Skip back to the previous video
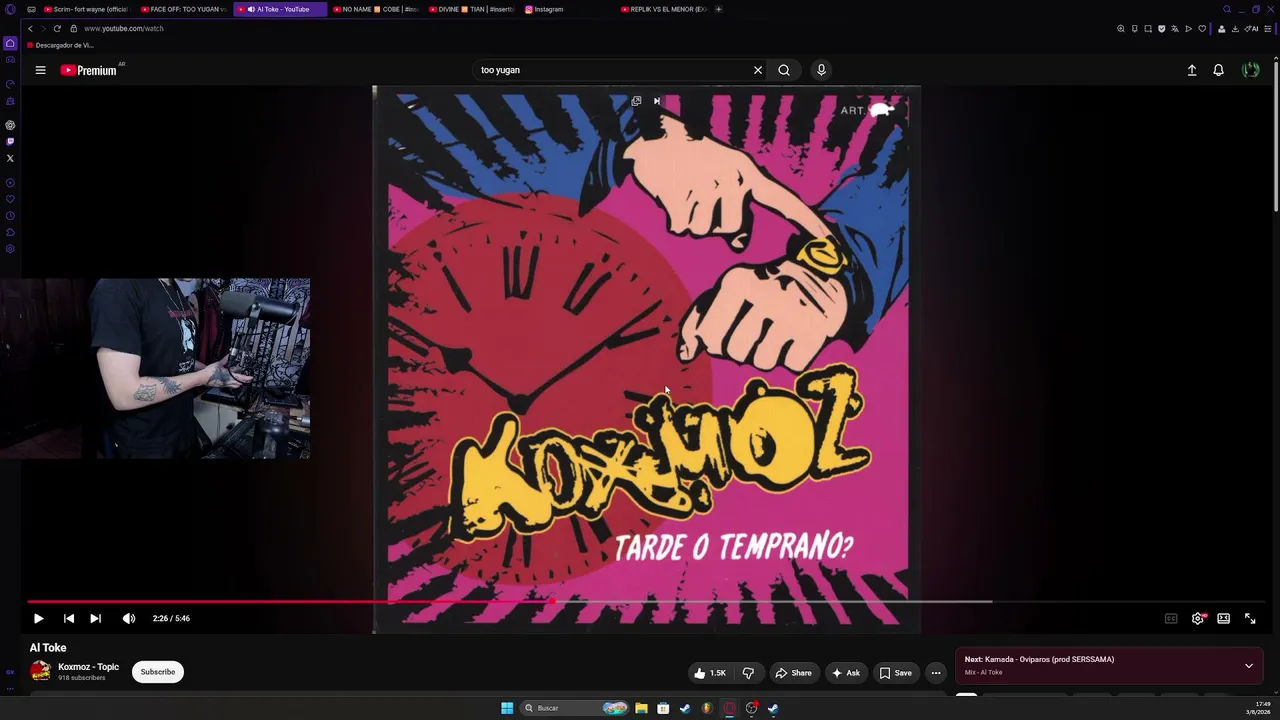1280x720 pixels. (68, 618)
